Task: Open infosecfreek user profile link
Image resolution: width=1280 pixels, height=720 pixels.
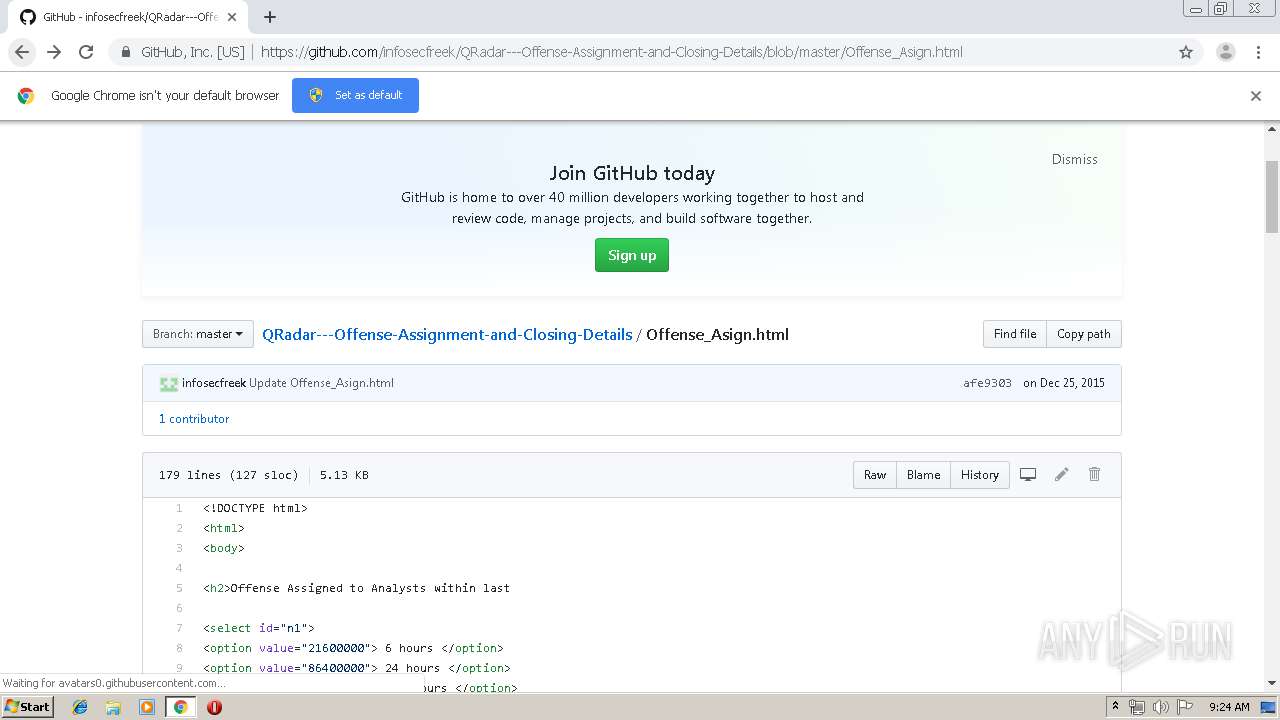Action: point(214,383)
